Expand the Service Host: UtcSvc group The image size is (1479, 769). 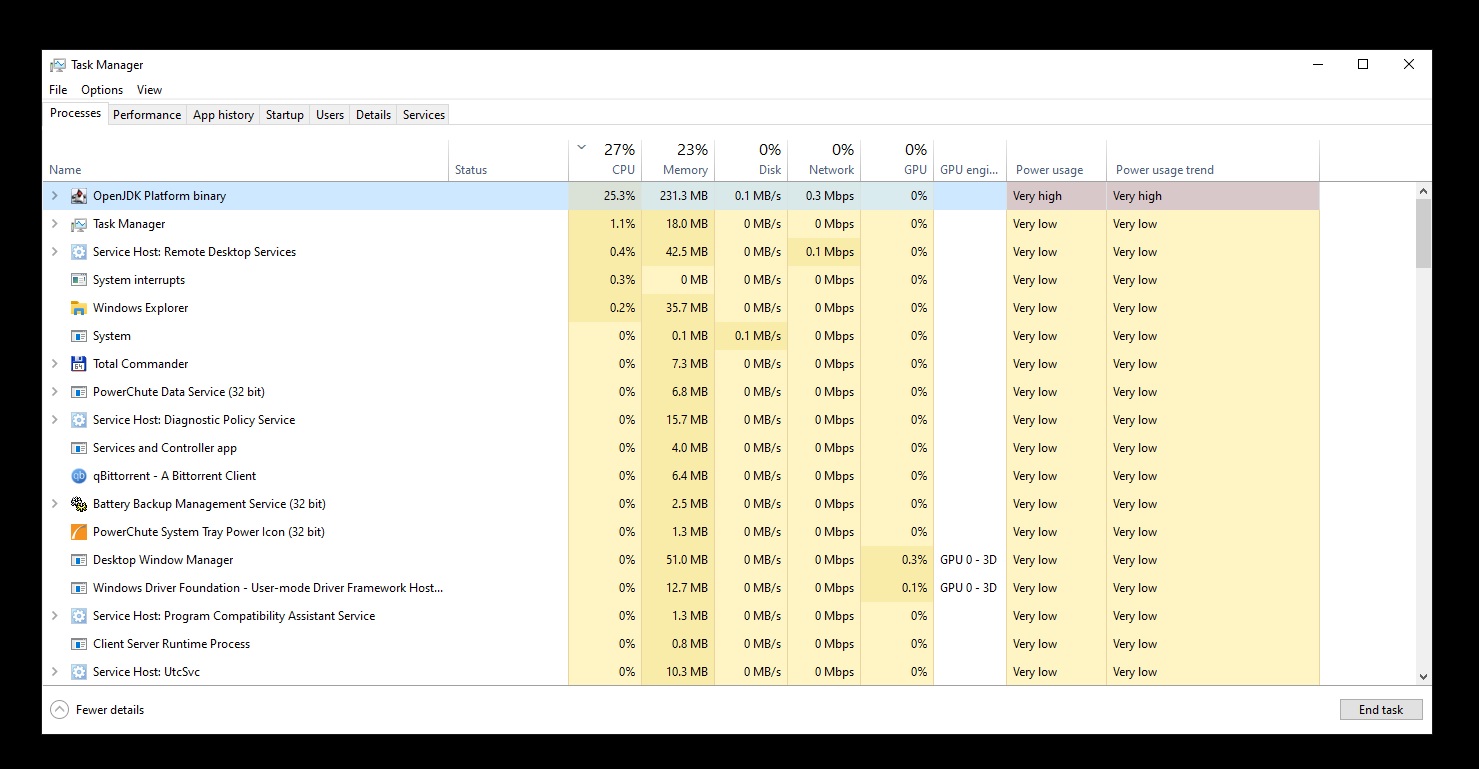(x=55, y=672)
